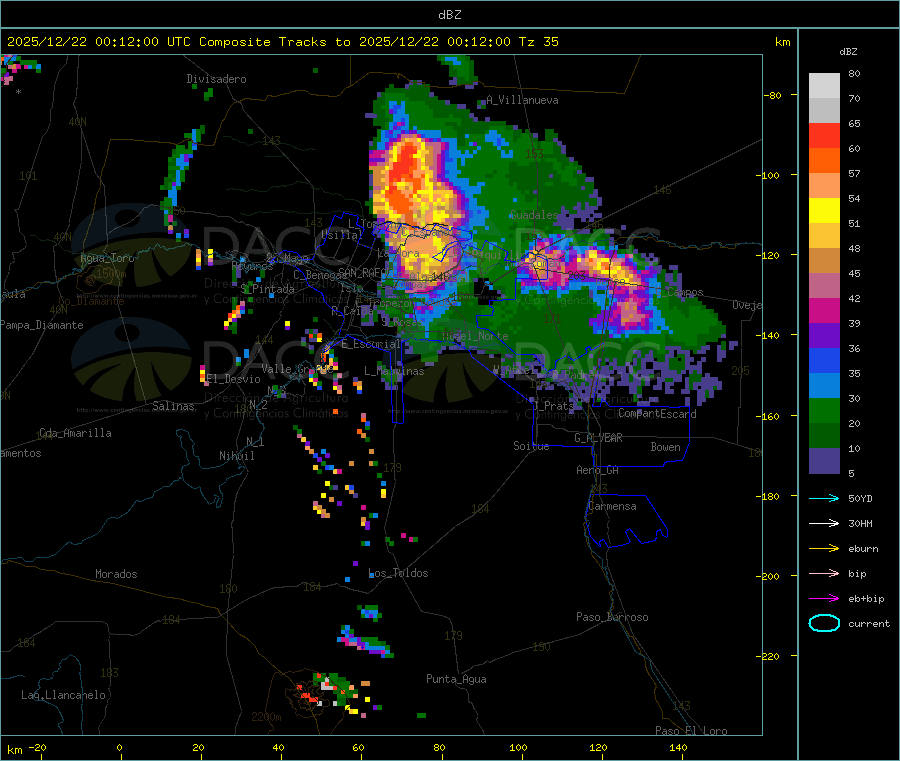The height and width of the screenshot is (761, 900).
Task: Click the Los_Toldos map label
Action: coord(398,573)
